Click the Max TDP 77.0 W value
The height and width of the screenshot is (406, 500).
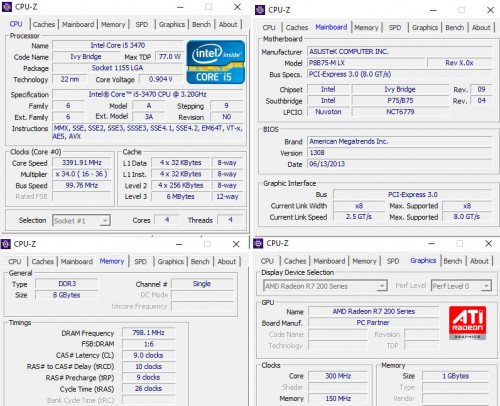(170, 57)
